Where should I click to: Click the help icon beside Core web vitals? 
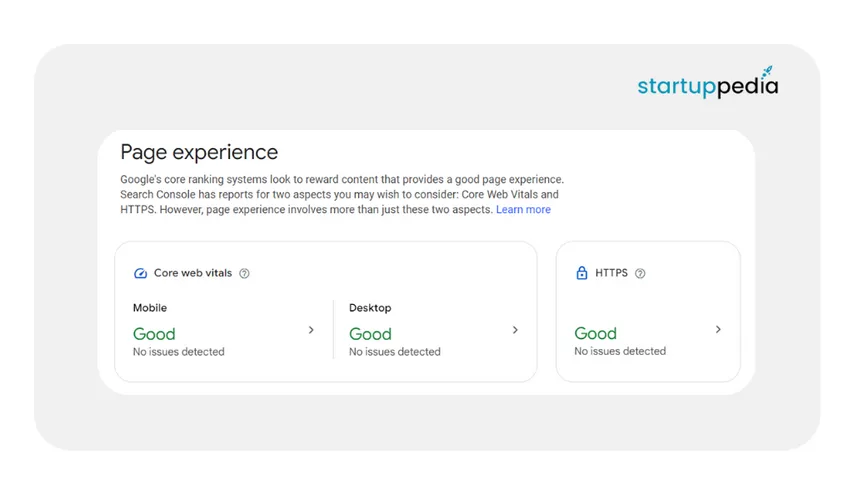244,273
